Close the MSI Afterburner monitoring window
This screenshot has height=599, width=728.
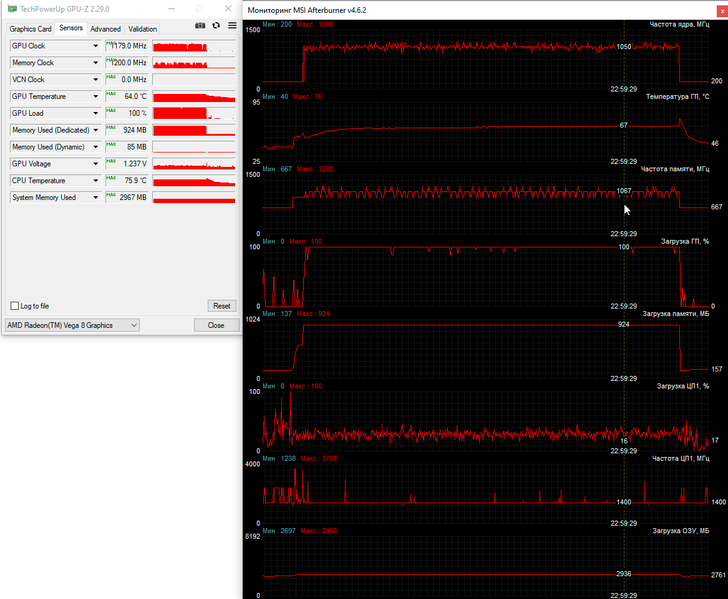tap(722, 10)
